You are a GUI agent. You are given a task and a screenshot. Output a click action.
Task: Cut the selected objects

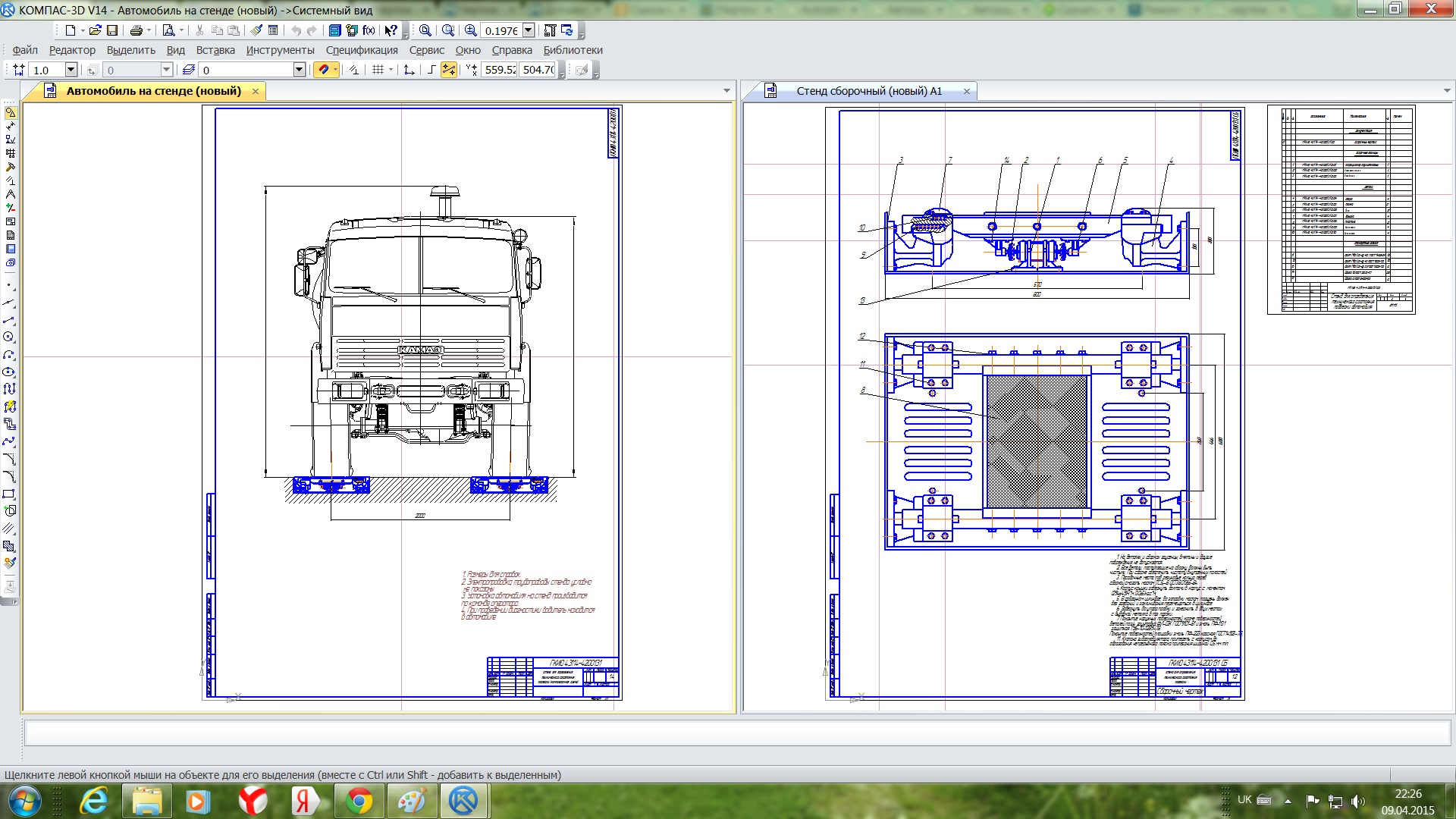pyautogui.click(x=199, y=30)
